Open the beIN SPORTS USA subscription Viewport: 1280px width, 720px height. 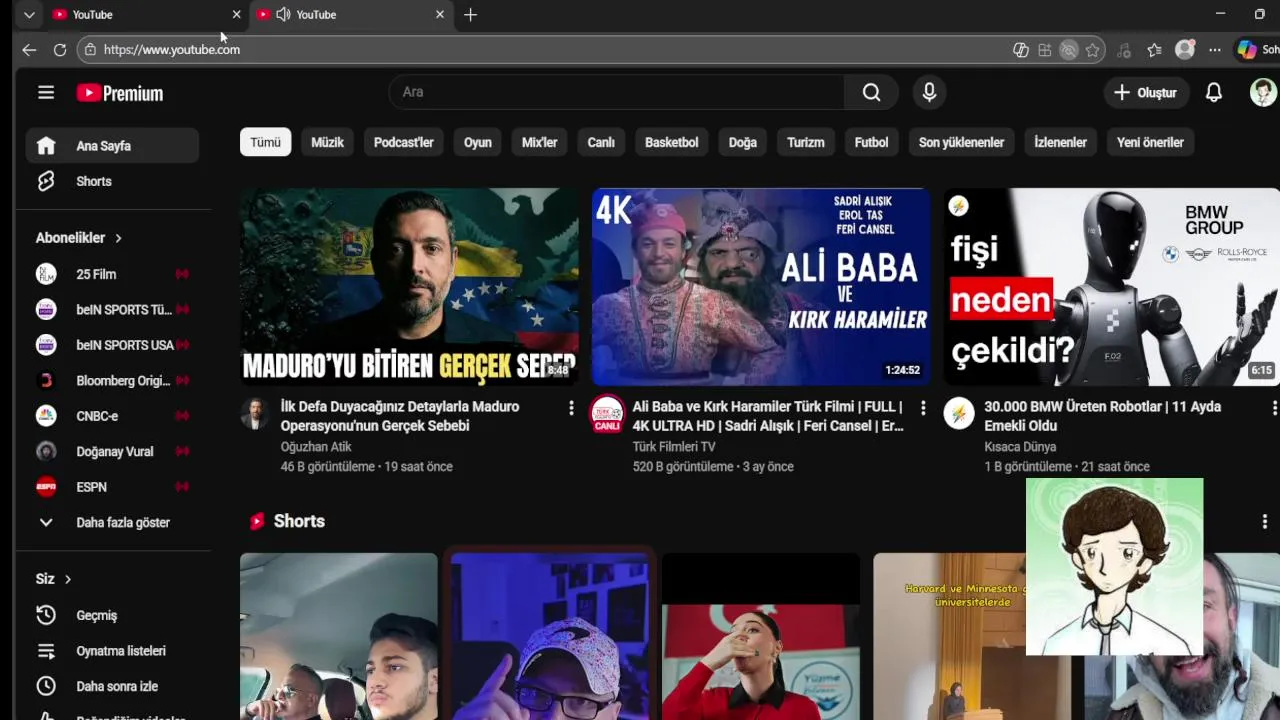point(112,345)
